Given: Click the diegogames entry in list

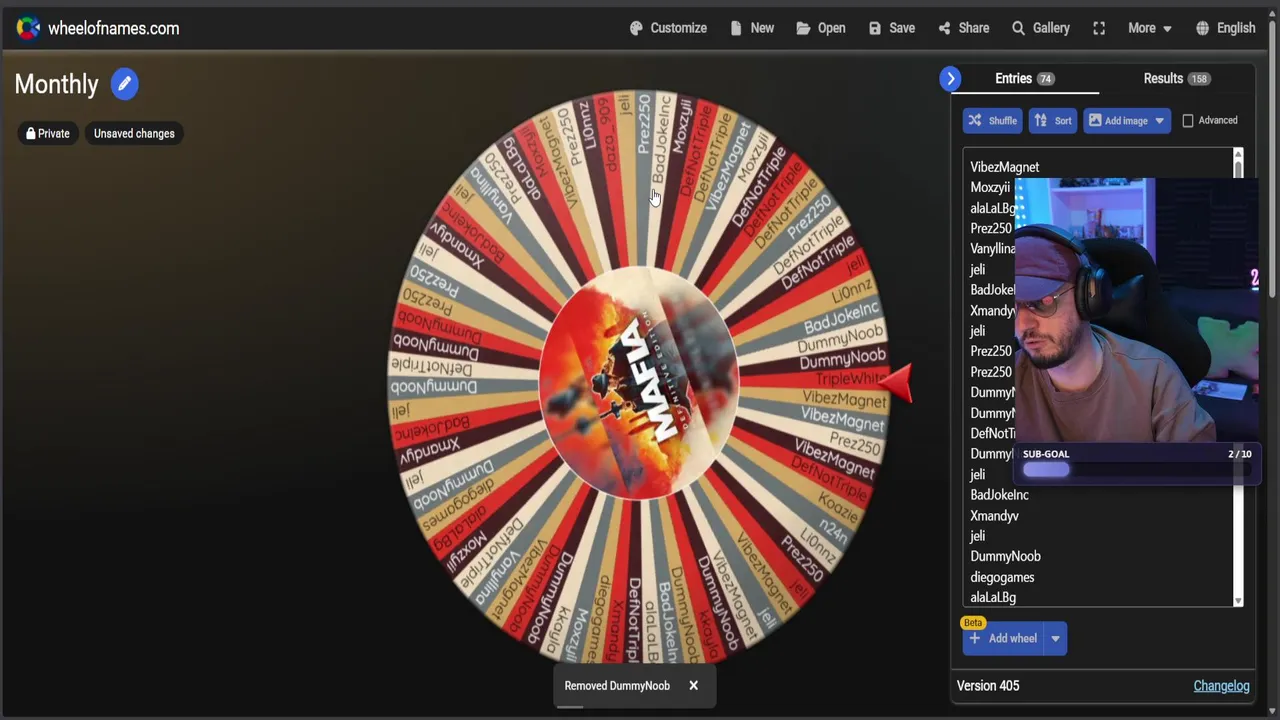Looking at the screenshot, I should [x=1002, y=577].
